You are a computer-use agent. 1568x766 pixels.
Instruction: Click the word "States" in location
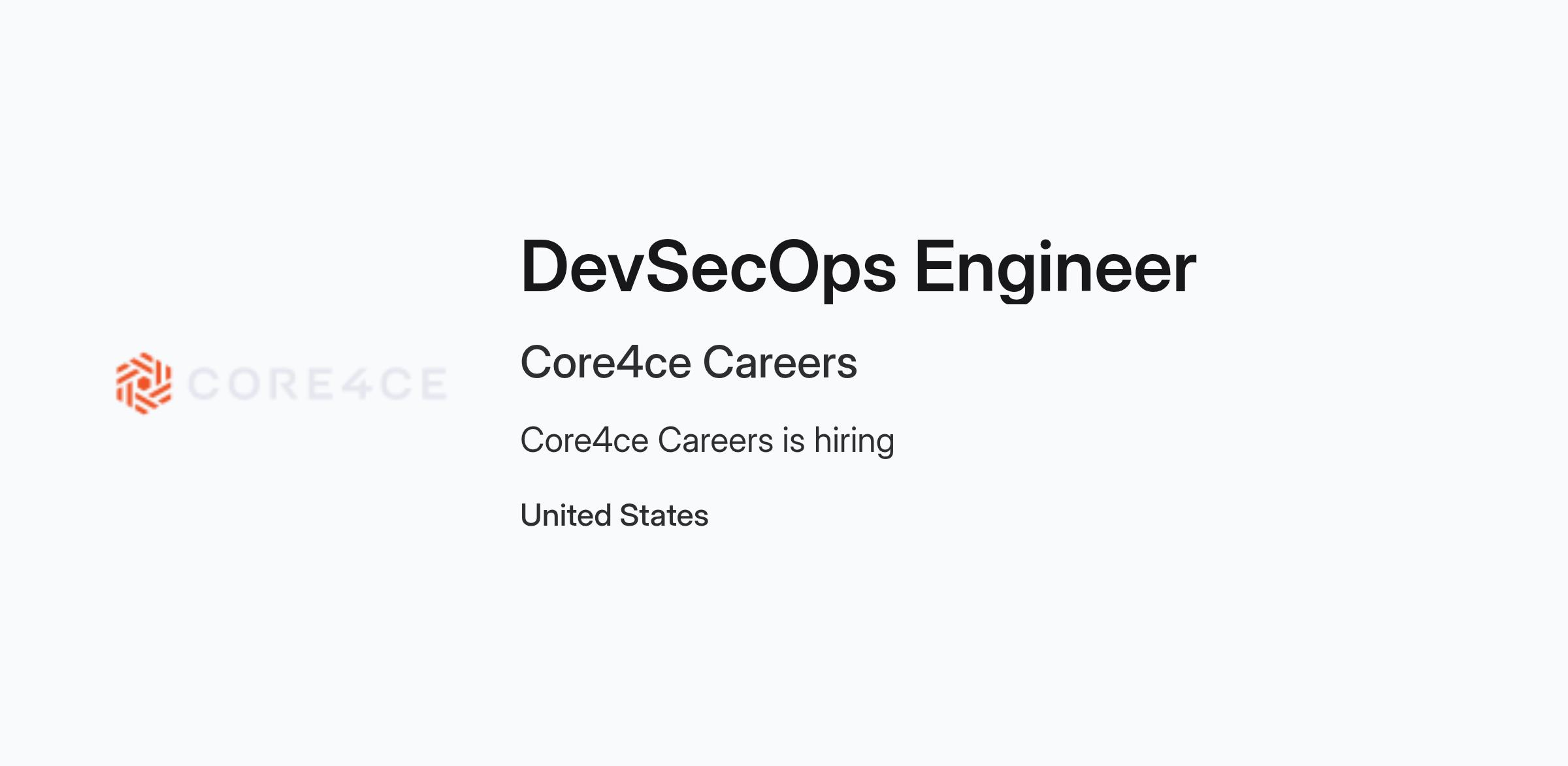point(664,515)
